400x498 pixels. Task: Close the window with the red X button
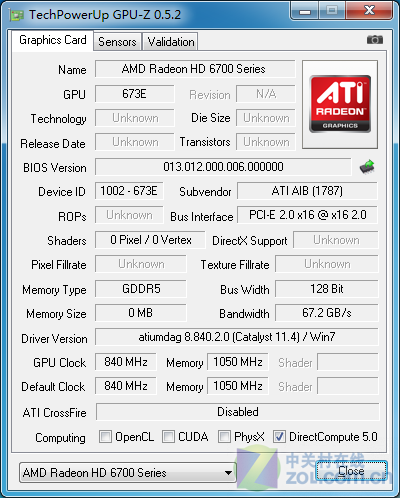[369, 11]
